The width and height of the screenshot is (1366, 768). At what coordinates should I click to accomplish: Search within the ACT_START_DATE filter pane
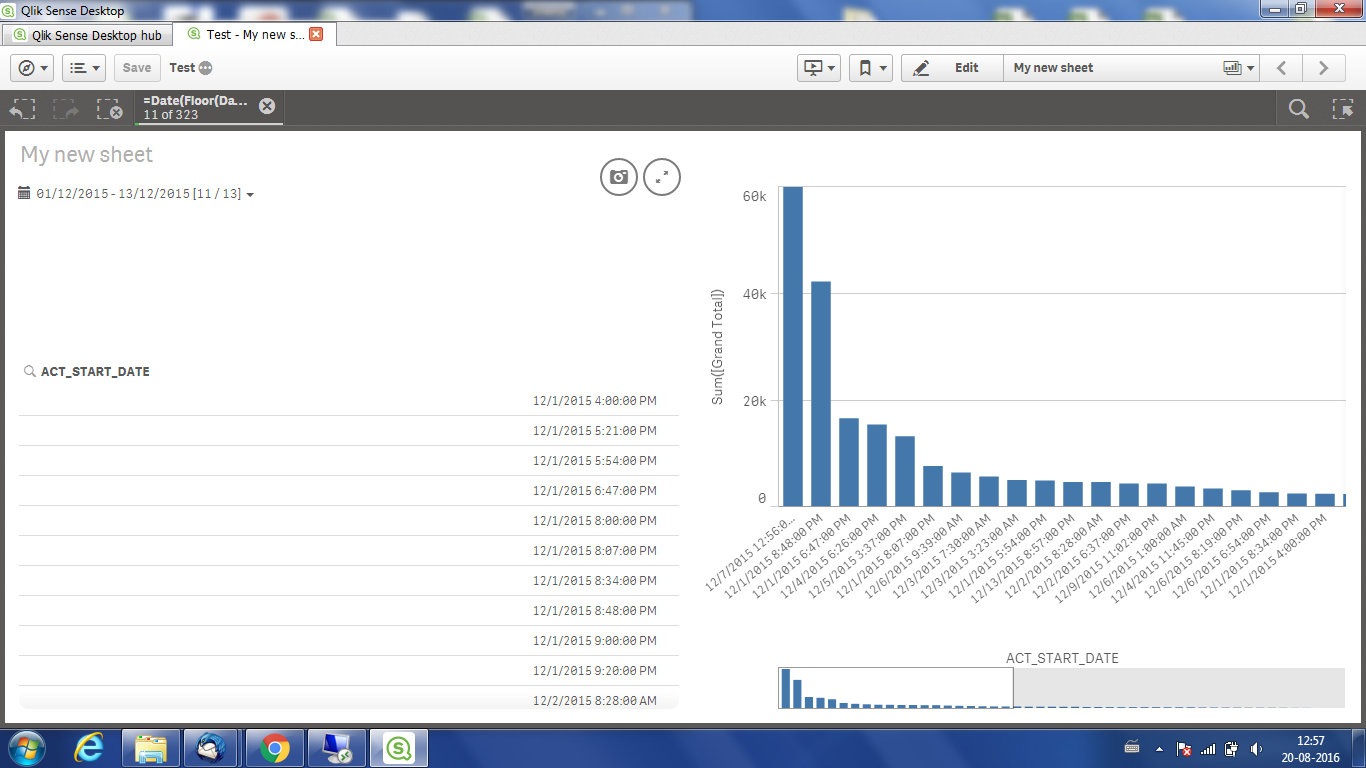coord(30,372)
